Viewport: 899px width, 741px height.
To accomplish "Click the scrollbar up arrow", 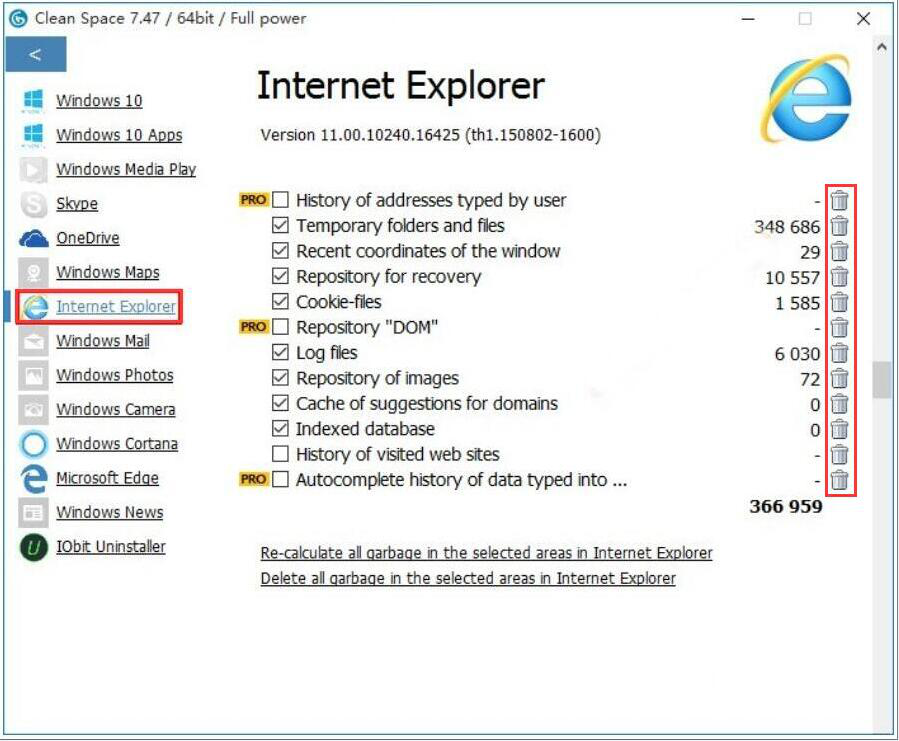I will [882, 48].
